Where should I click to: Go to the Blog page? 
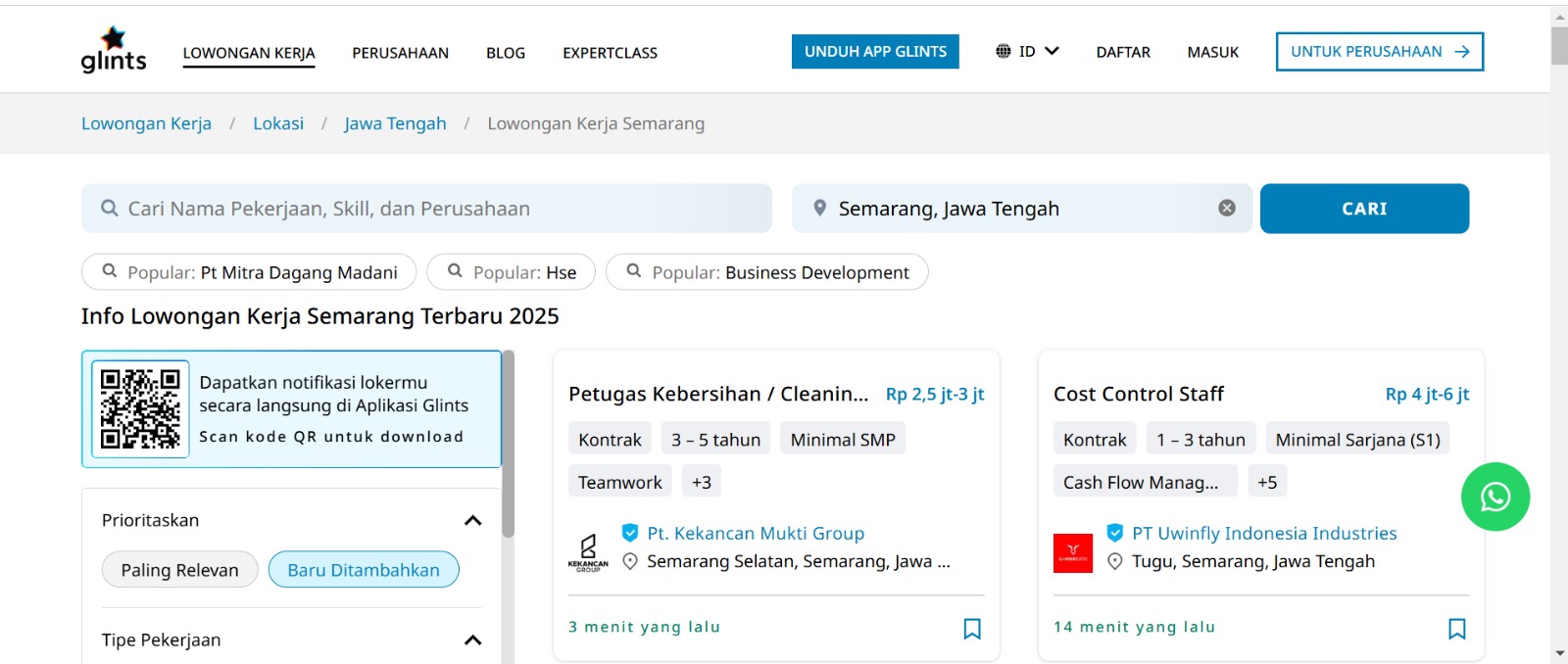click(x=506, y=53)
